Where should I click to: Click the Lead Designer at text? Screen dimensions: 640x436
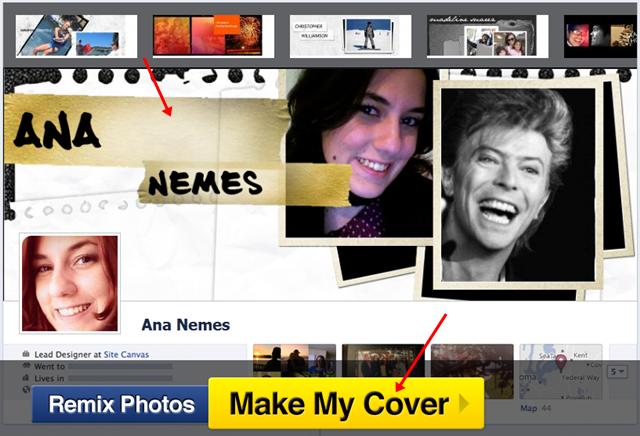(x=68, y=354)
